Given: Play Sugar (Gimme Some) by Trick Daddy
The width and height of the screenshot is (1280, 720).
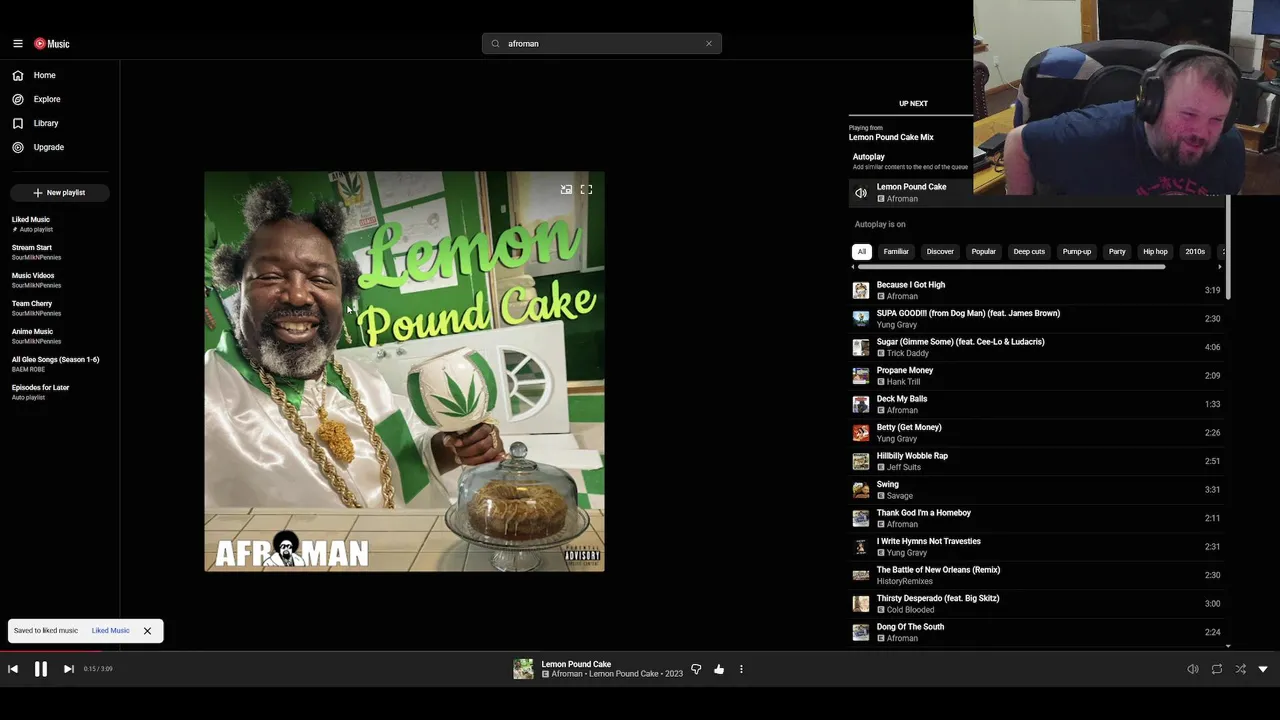Looking at the screenshot, I should click(x=1036, y=347).
